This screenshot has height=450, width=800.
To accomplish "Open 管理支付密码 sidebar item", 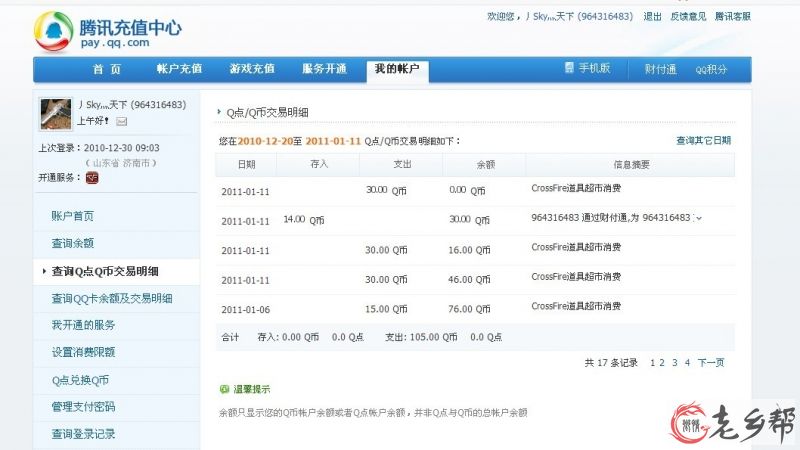I will pyautogui.click(x=83, y=407).
